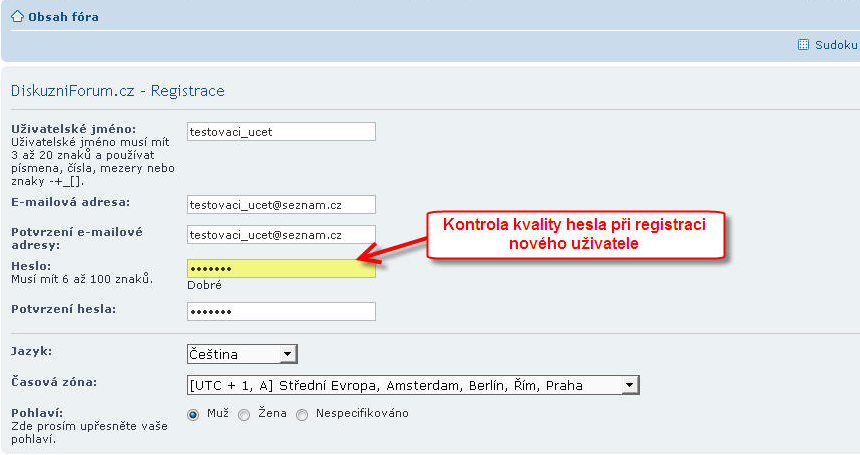This screenshot has height=455, width=860.
Task: Open the Jazyk dropdown showing Čeština
Action: point(243,354)
